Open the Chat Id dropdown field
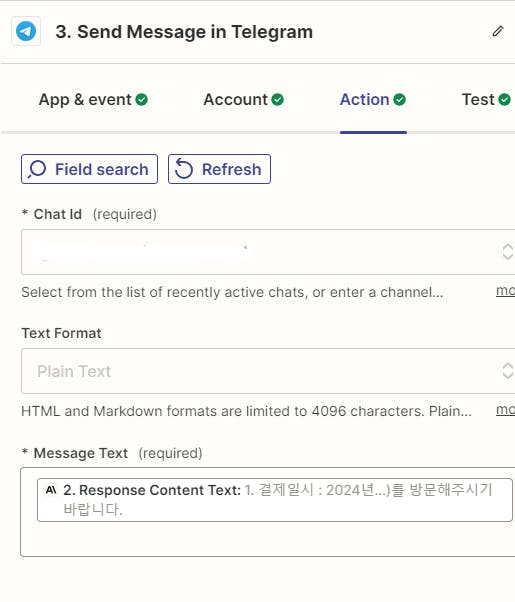515x602 pixels. pyautogui.click(x=268, y=252)
